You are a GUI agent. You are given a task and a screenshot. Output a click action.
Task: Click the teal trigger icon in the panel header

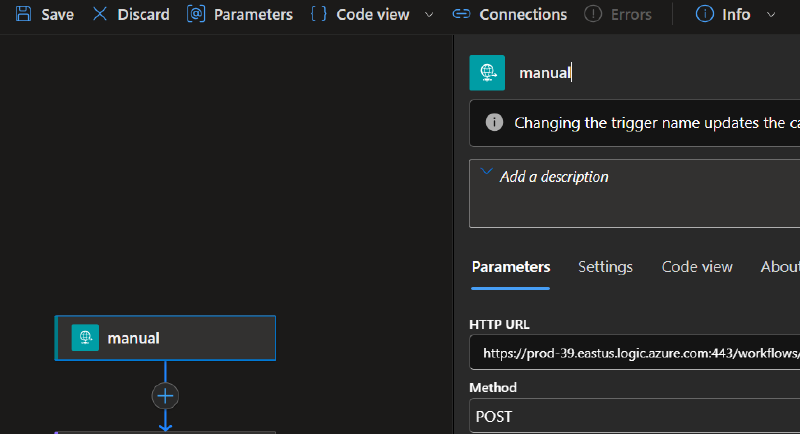click(487, 73)
